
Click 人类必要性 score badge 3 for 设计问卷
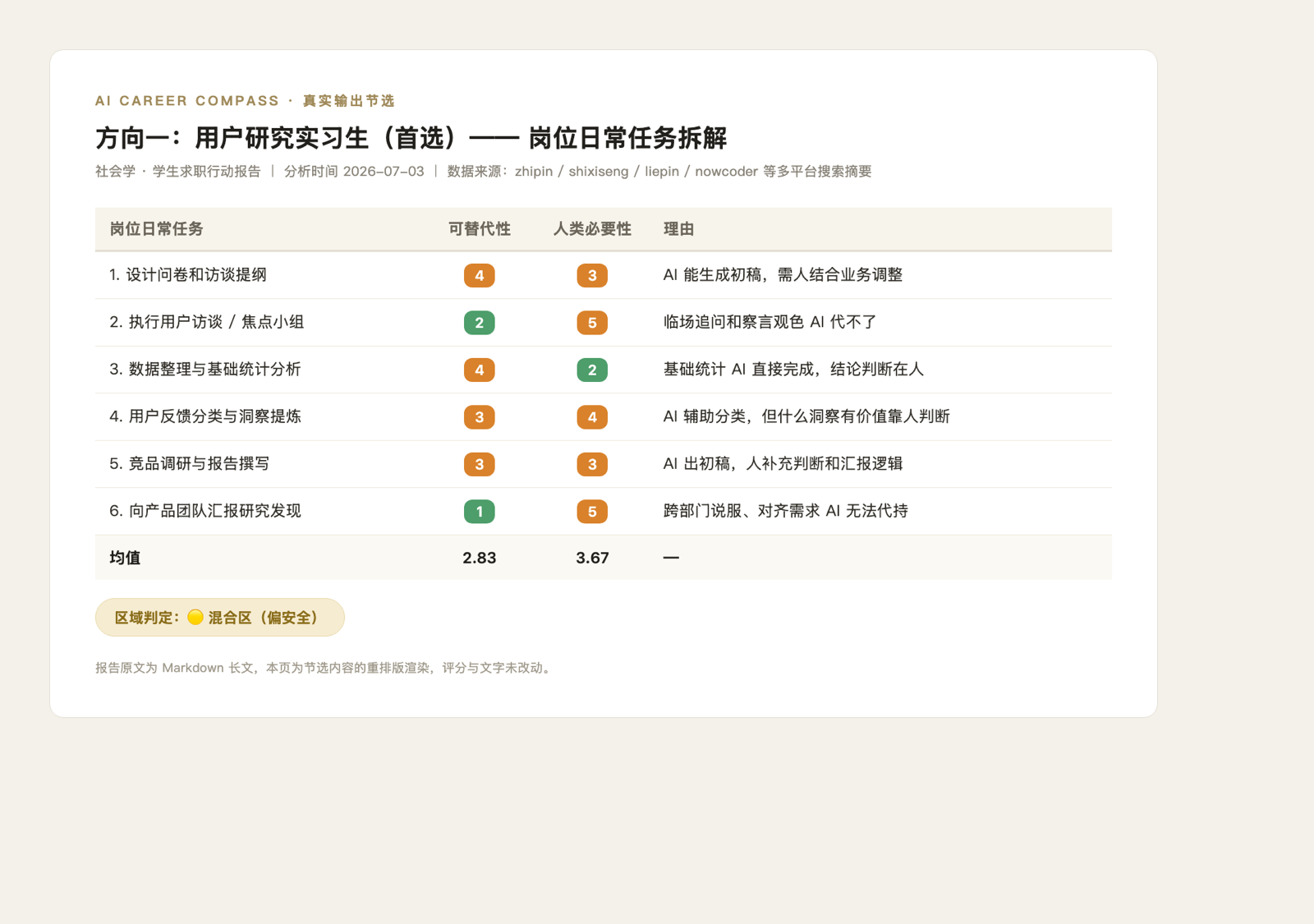point(592,275)
